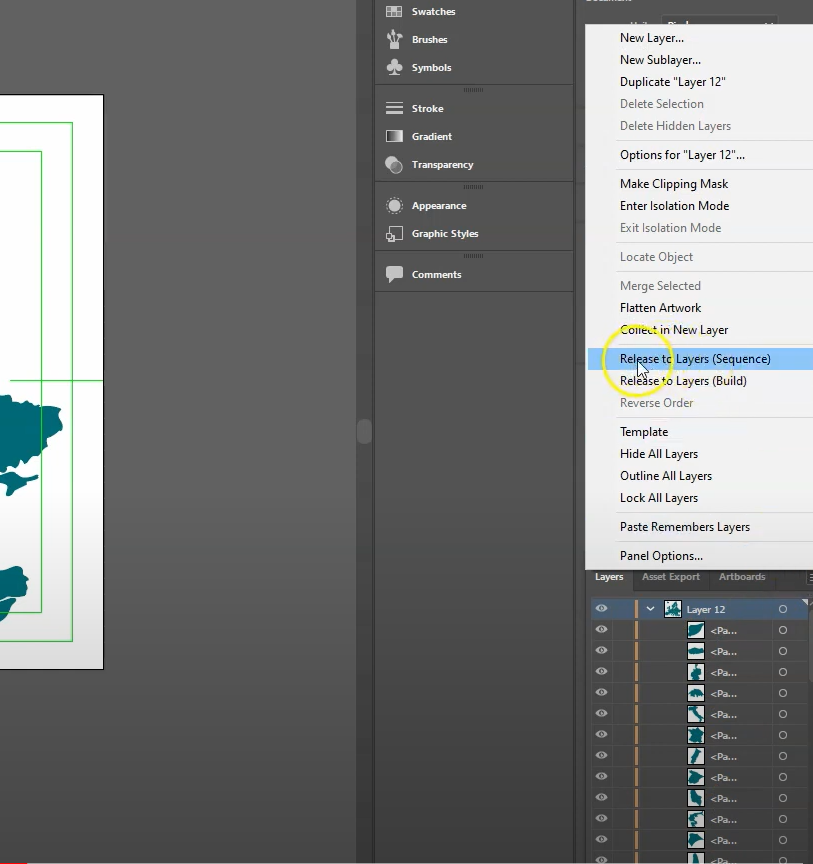Viewport: 813px width, 864px height.
Task: Choose Release to Layers (Sequence)
Action: (x=695, y=359)
